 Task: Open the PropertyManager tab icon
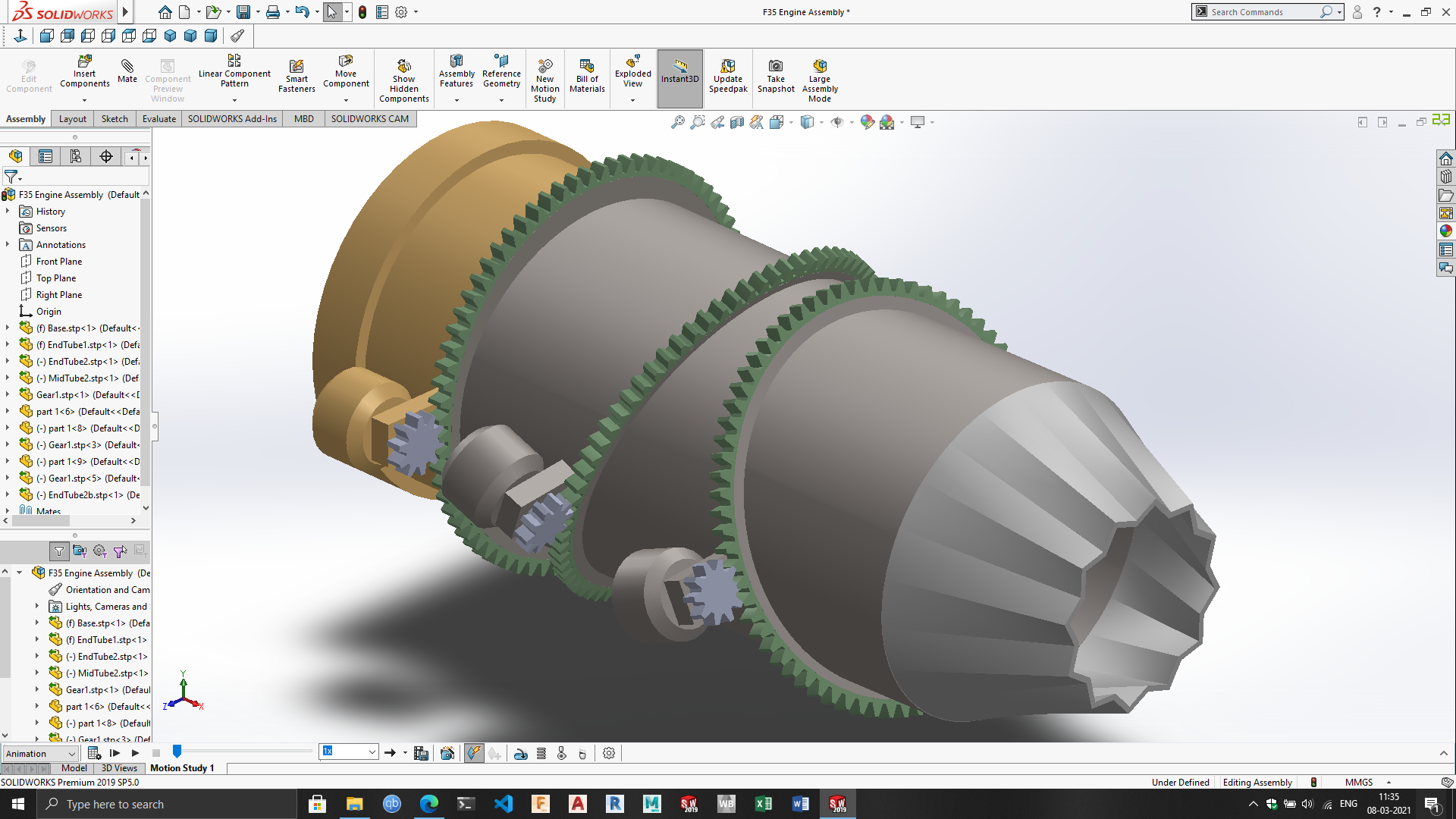coord(45,156)
